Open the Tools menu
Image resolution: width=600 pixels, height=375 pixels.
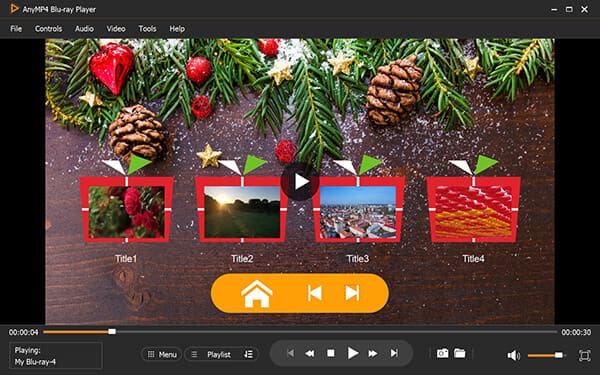pyautogui.click(x=147, y=29)
